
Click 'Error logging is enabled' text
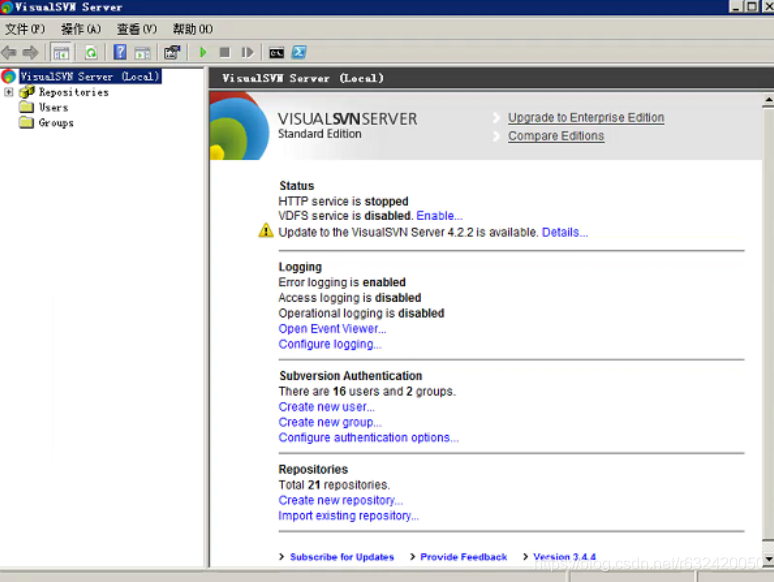[x=342, y=282]
